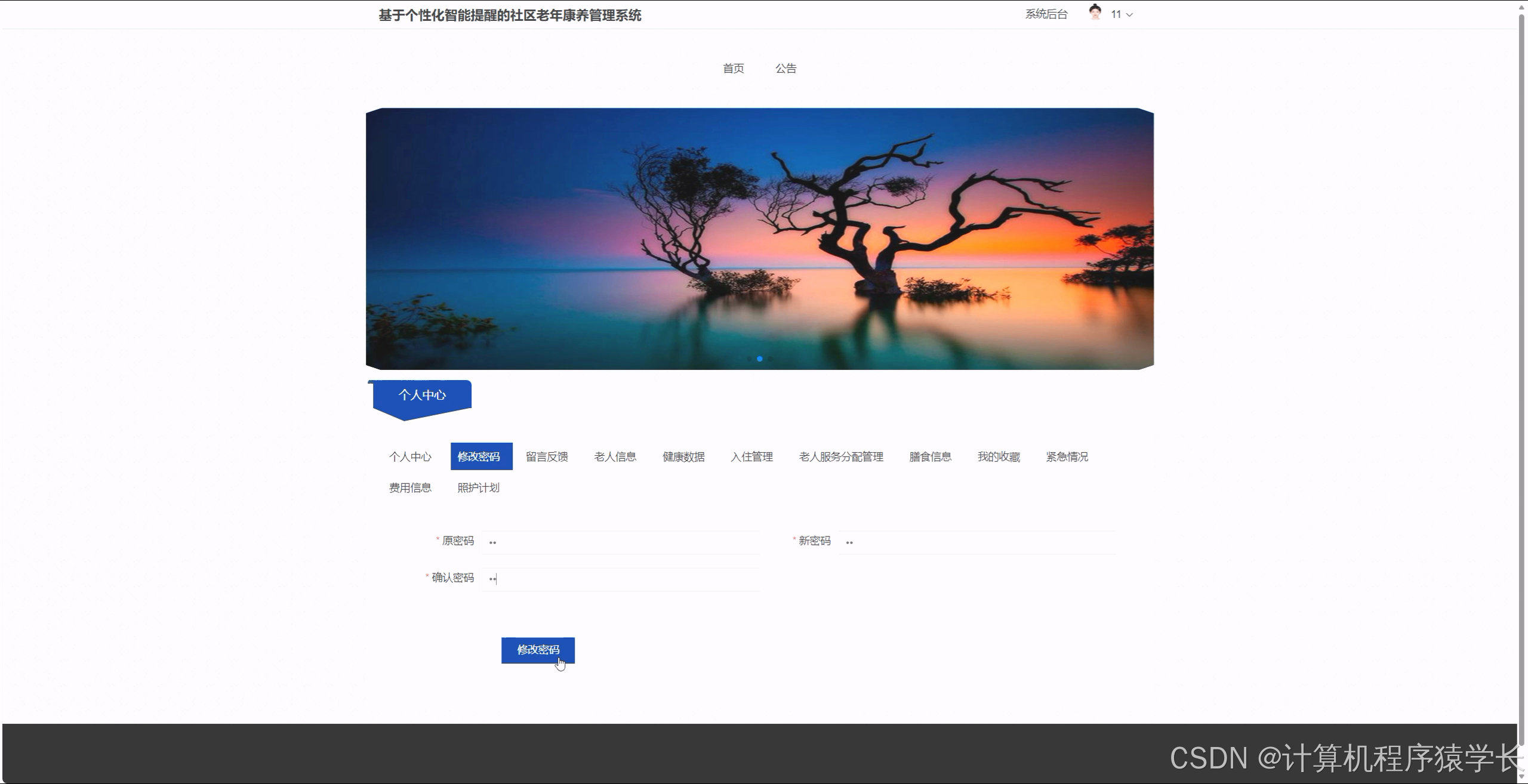Image resolution: width=1528 pixels, height=784 pixels.
Task: Select the third carousel indicator dot
Action: click(771, 359)
